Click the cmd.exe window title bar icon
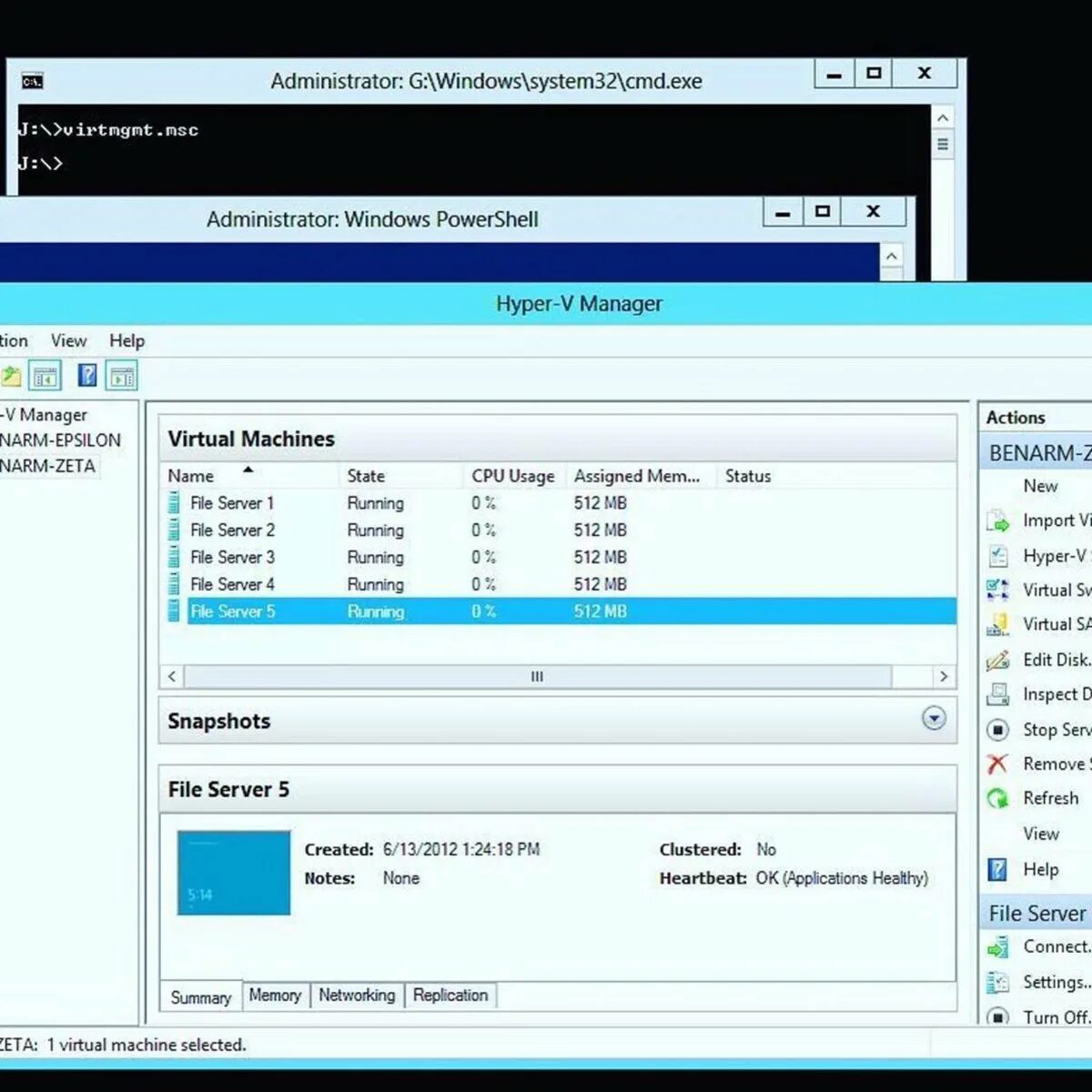The height and width of the screenshot is (1092, 1092). [x=32, y=82]
